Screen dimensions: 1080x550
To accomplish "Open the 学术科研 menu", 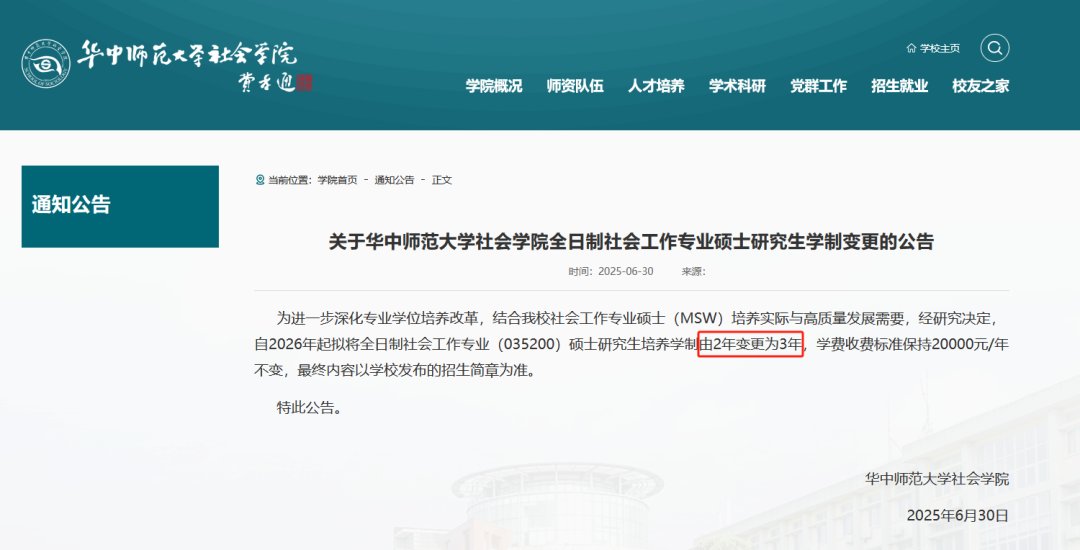I will (737, 86).
